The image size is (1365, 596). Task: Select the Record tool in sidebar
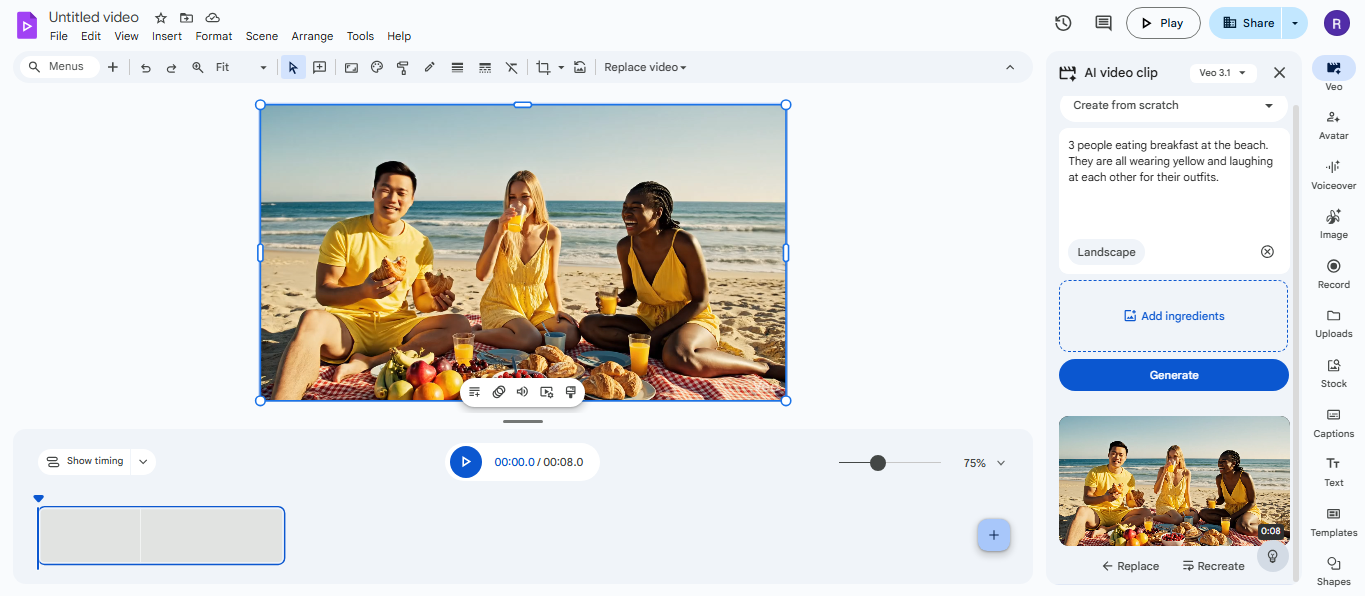[1333, 272]
